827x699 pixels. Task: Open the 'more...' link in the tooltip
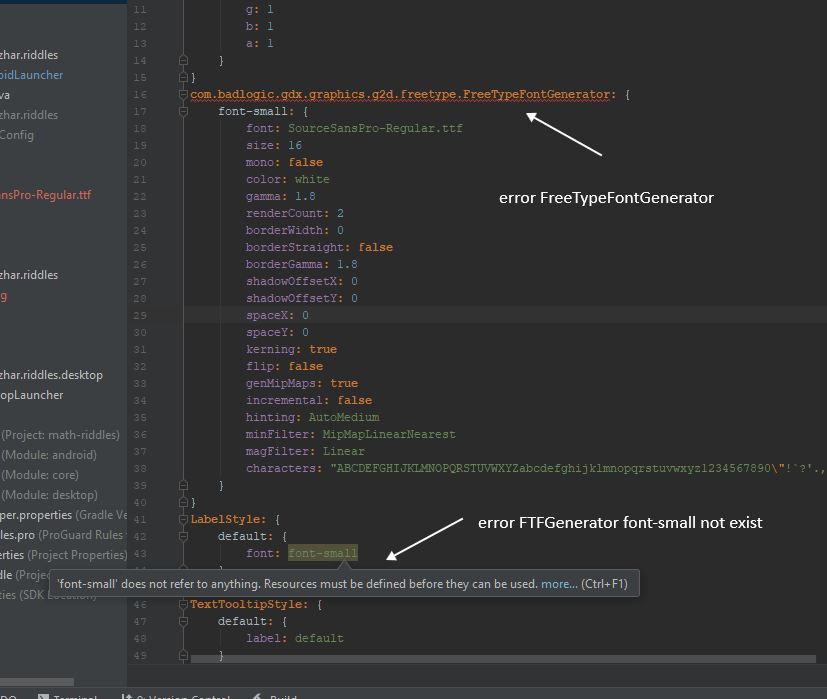tap(559, 584)
